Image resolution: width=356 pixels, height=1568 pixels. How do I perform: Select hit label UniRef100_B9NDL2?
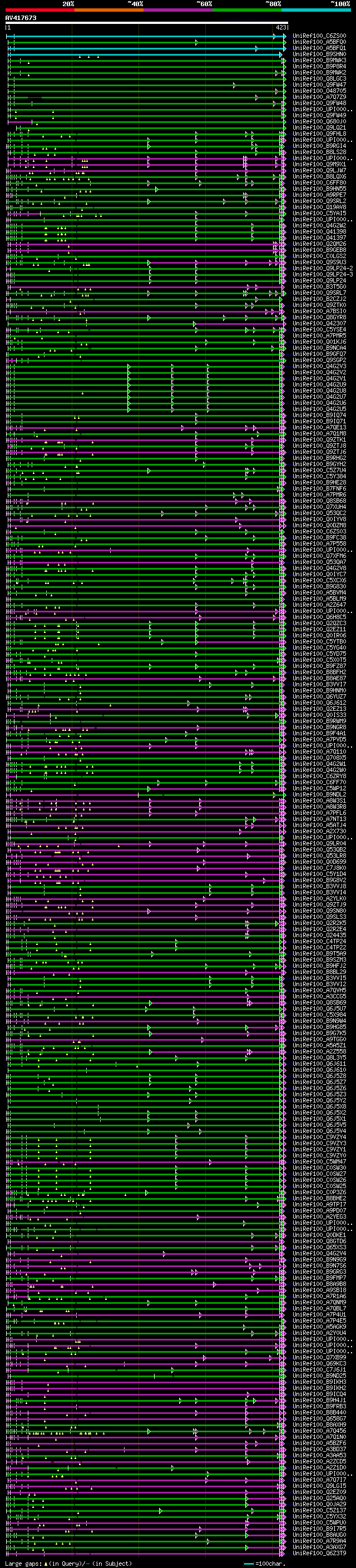pyautogui.click(x=319, y=794)
